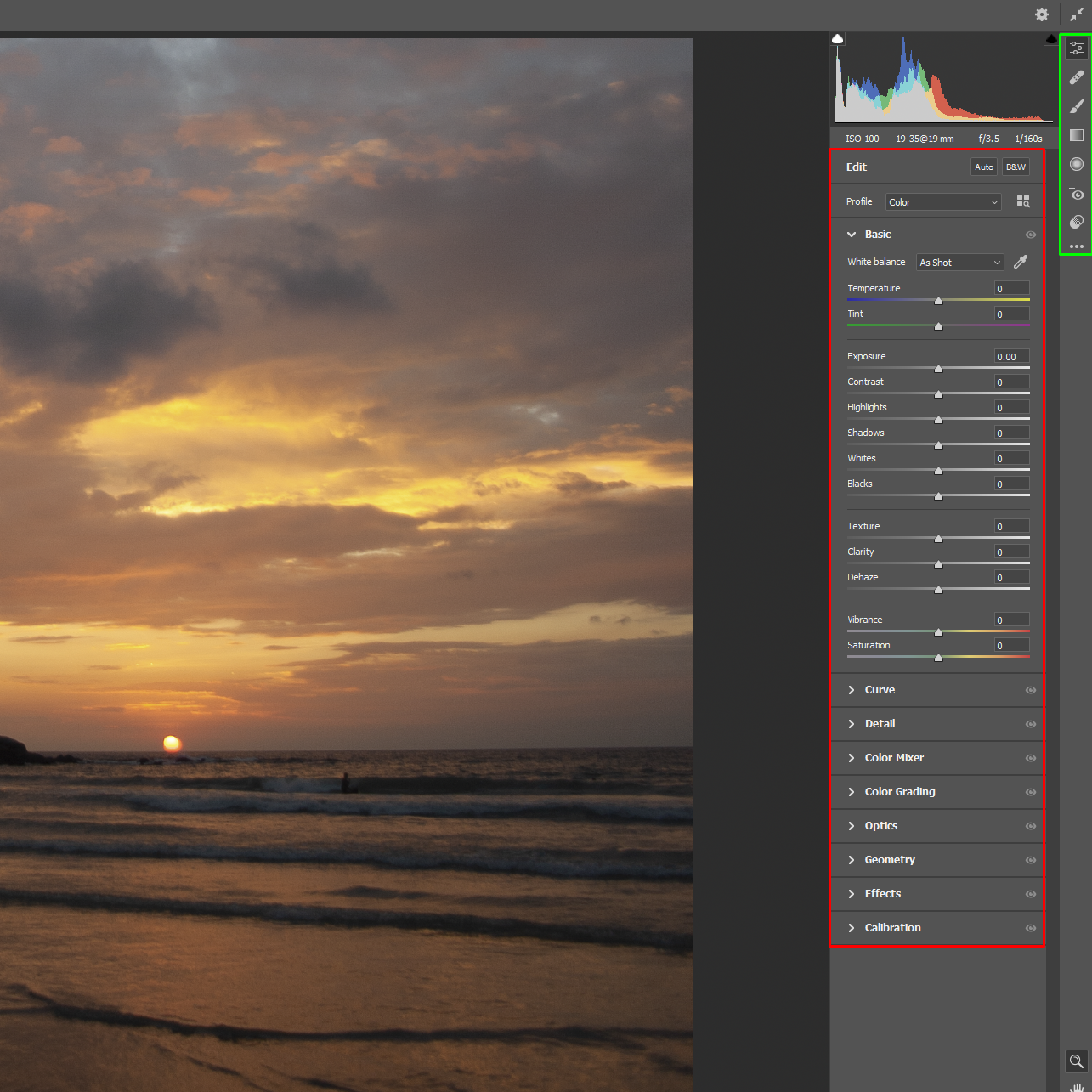Select the Edit sliders panel icon
Viewport: 1092px width, 1092px height.
1076,48
